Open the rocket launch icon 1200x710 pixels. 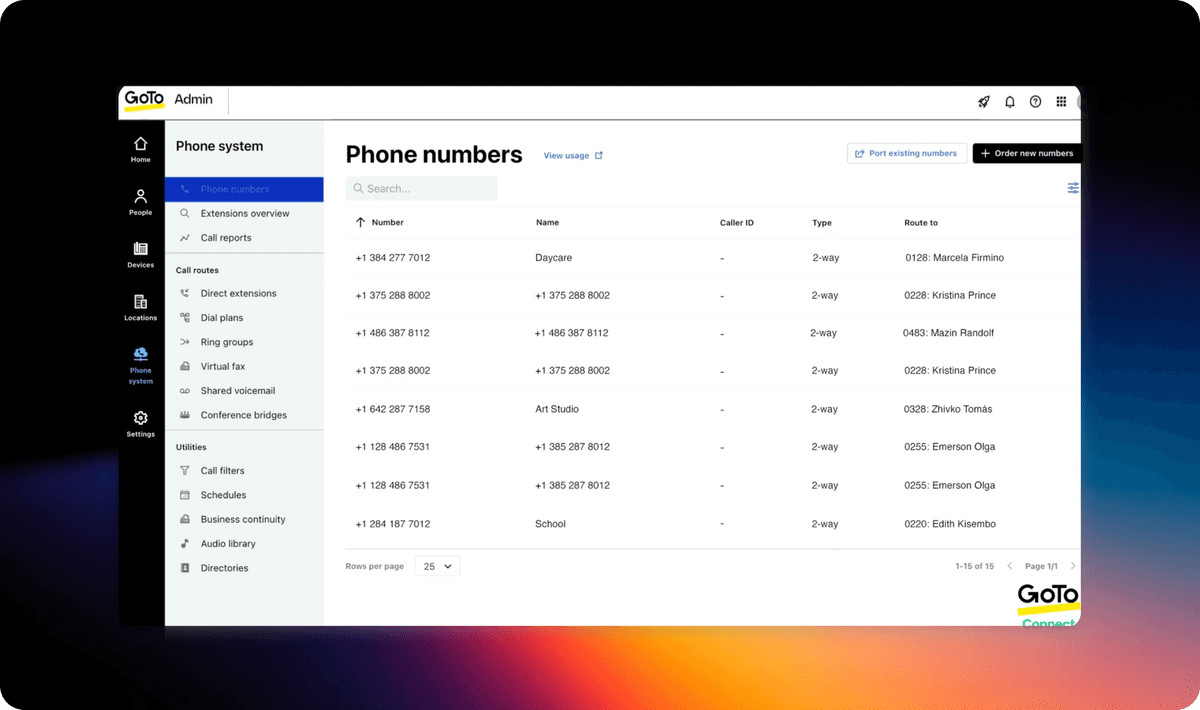tap(984, 102)
